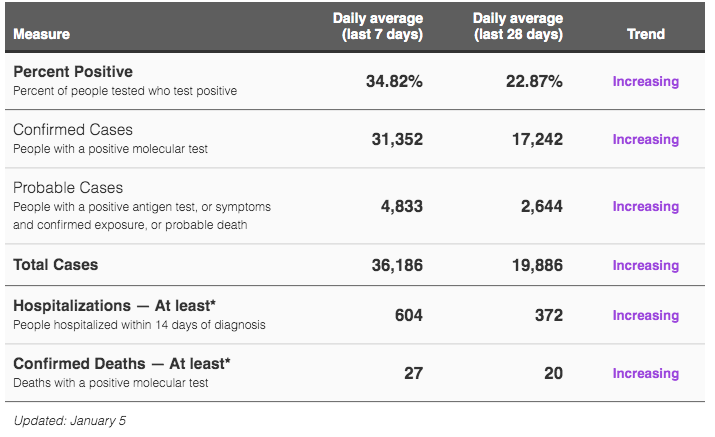Open the Increasing trend for Probable Cases

tap(645, 207)
